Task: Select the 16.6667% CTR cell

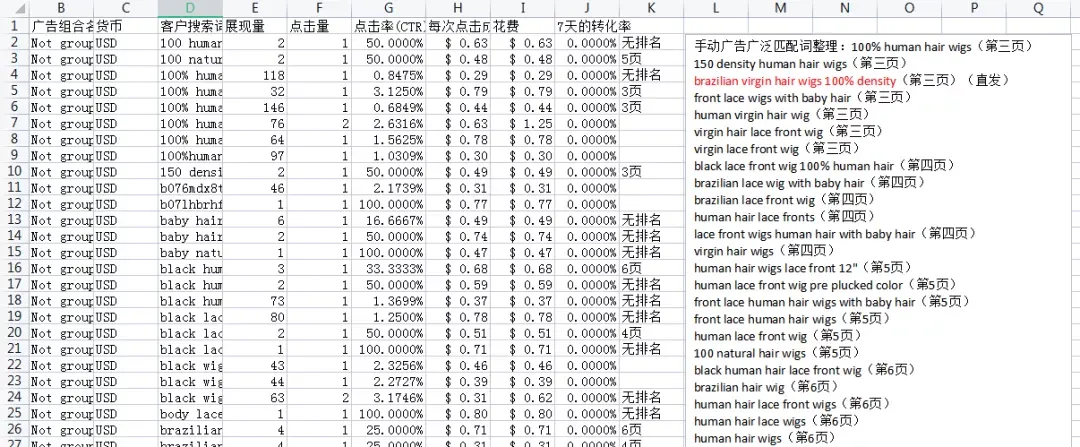Action: pos(388,220)
